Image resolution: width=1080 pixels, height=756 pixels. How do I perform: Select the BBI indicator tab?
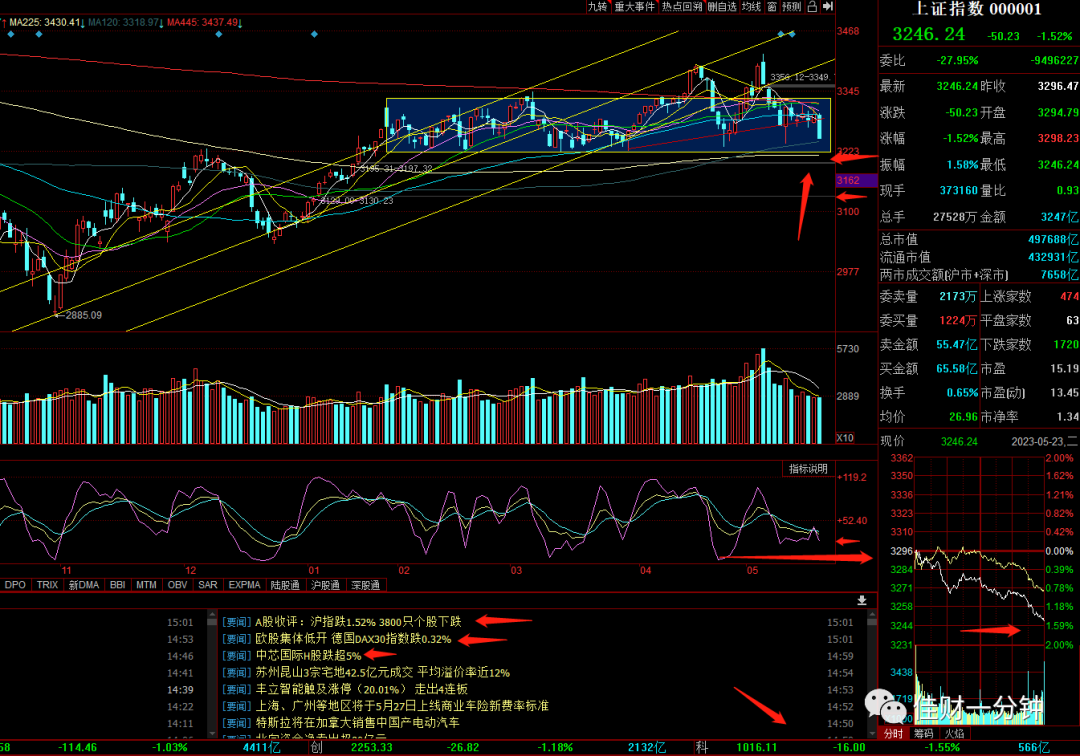tap(118, 585)
